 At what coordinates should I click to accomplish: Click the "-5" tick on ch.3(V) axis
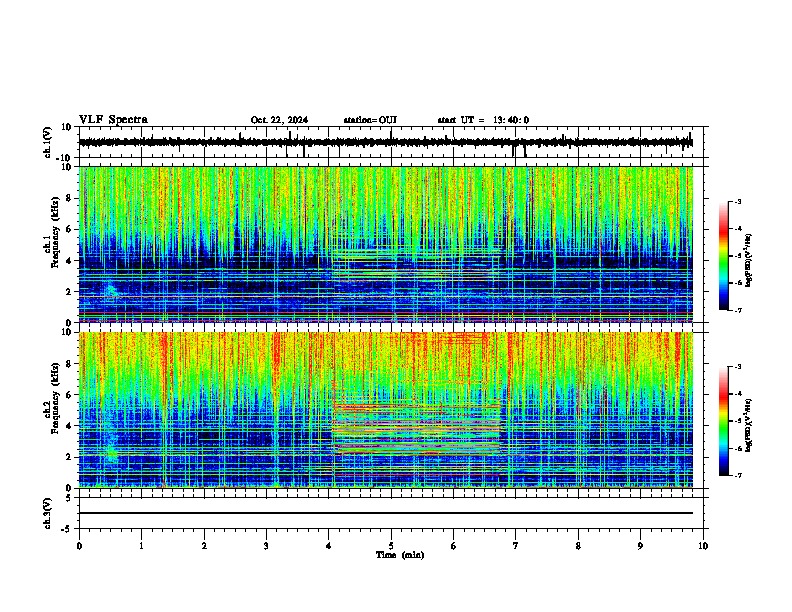coord(67,529)
